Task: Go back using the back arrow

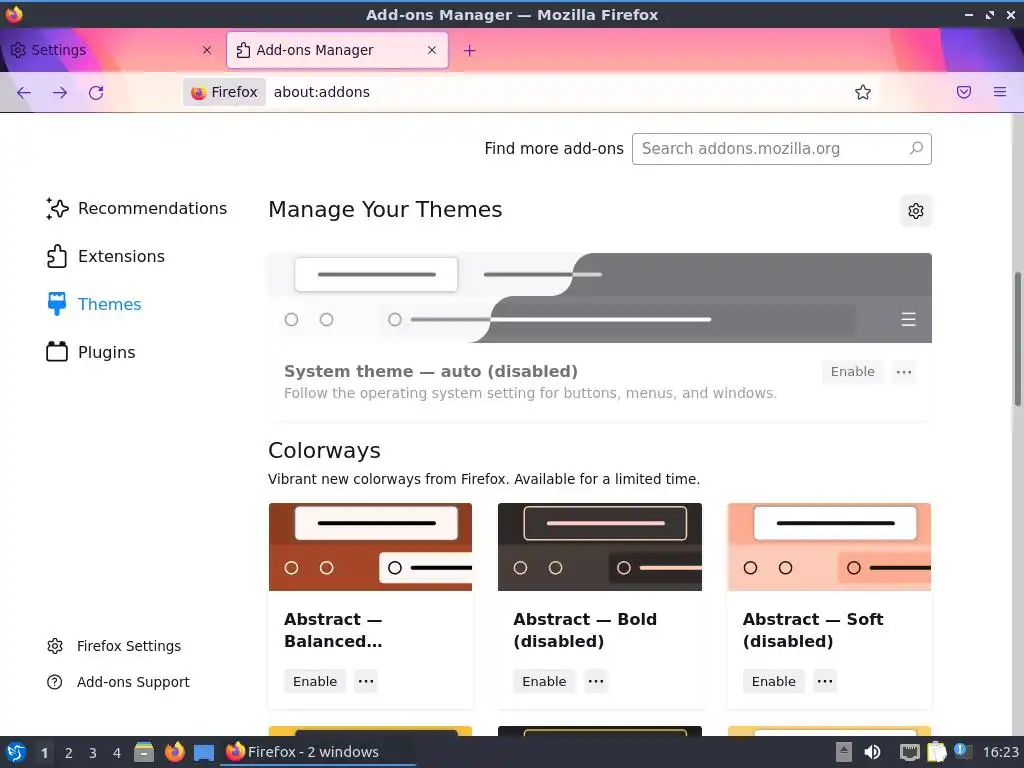Action: [x=24, y=92]
